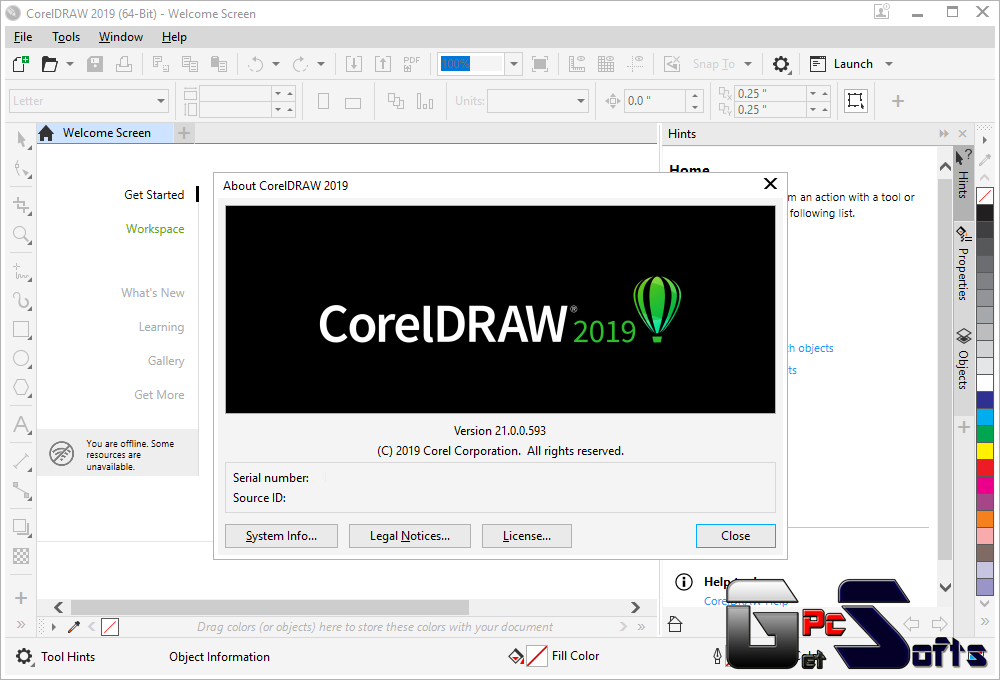Open the Launch dropdown
Viewport: 1000px width, 680px height.
pyautogui.click(x=889, y=64)
